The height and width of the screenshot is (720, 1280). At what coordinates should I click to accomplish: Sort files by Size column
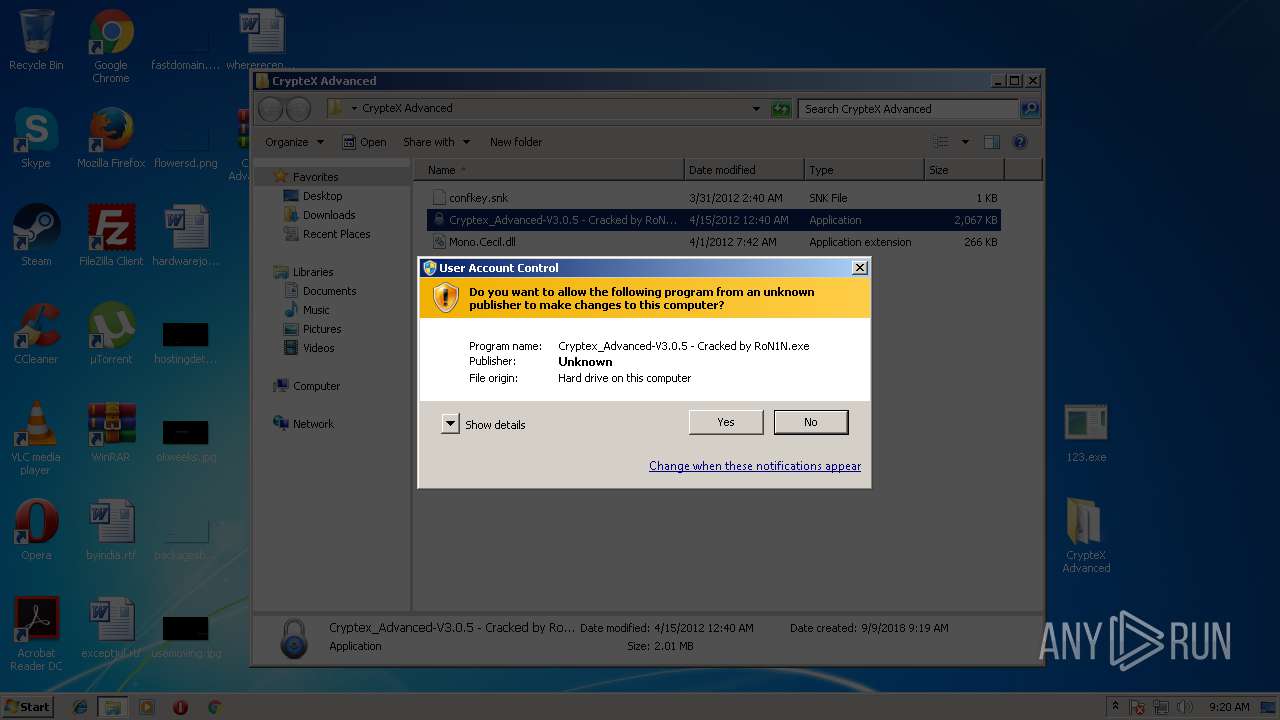pyautogui.click(x=965, y=170)
